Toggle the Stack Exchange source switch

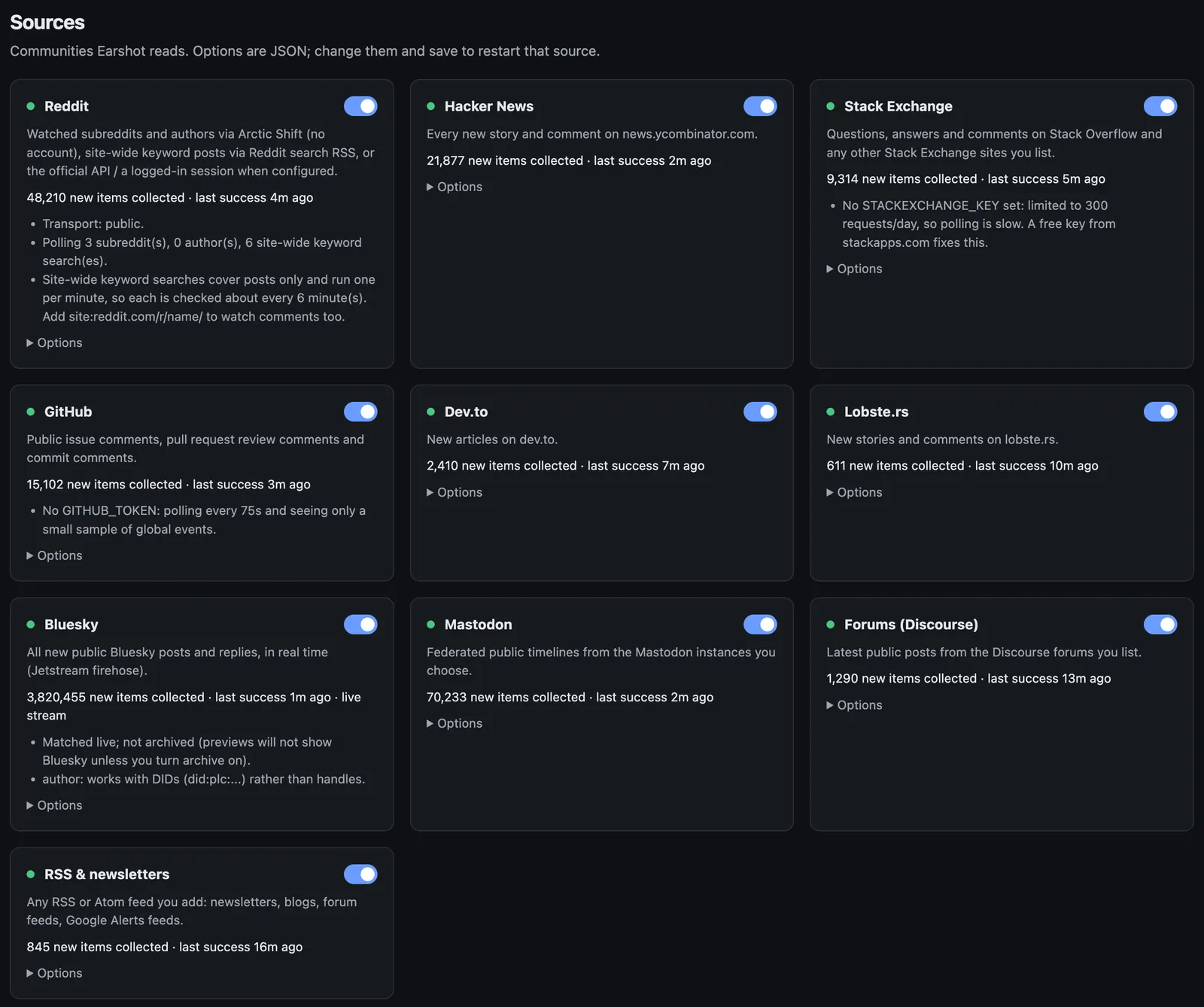click(x=1160, y=106)
